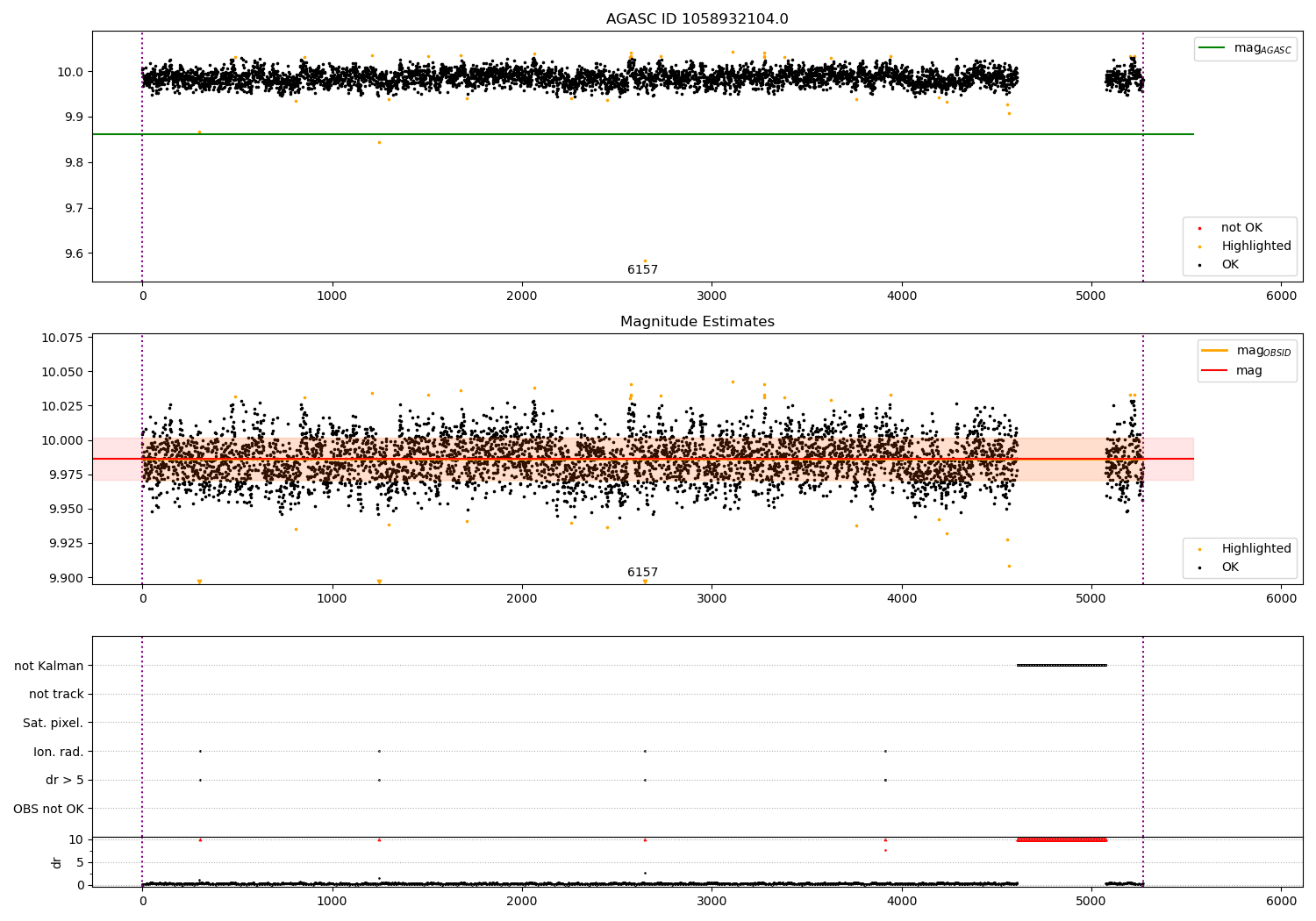Click y-axis tick '9.6' on the top plot

[75, 254]
